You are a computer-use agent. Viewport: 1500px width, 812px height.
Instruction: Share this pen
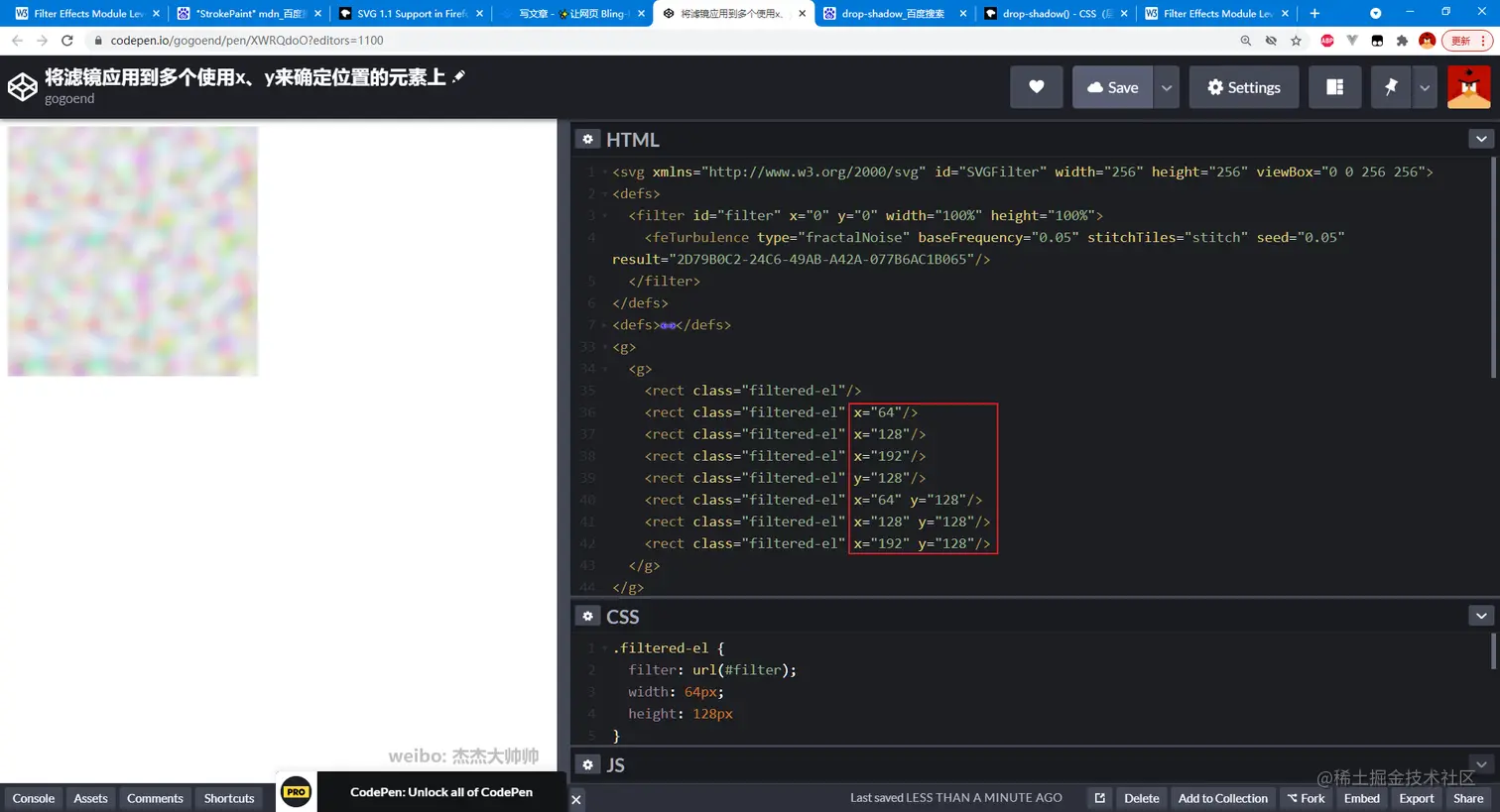pos(1468,798)
